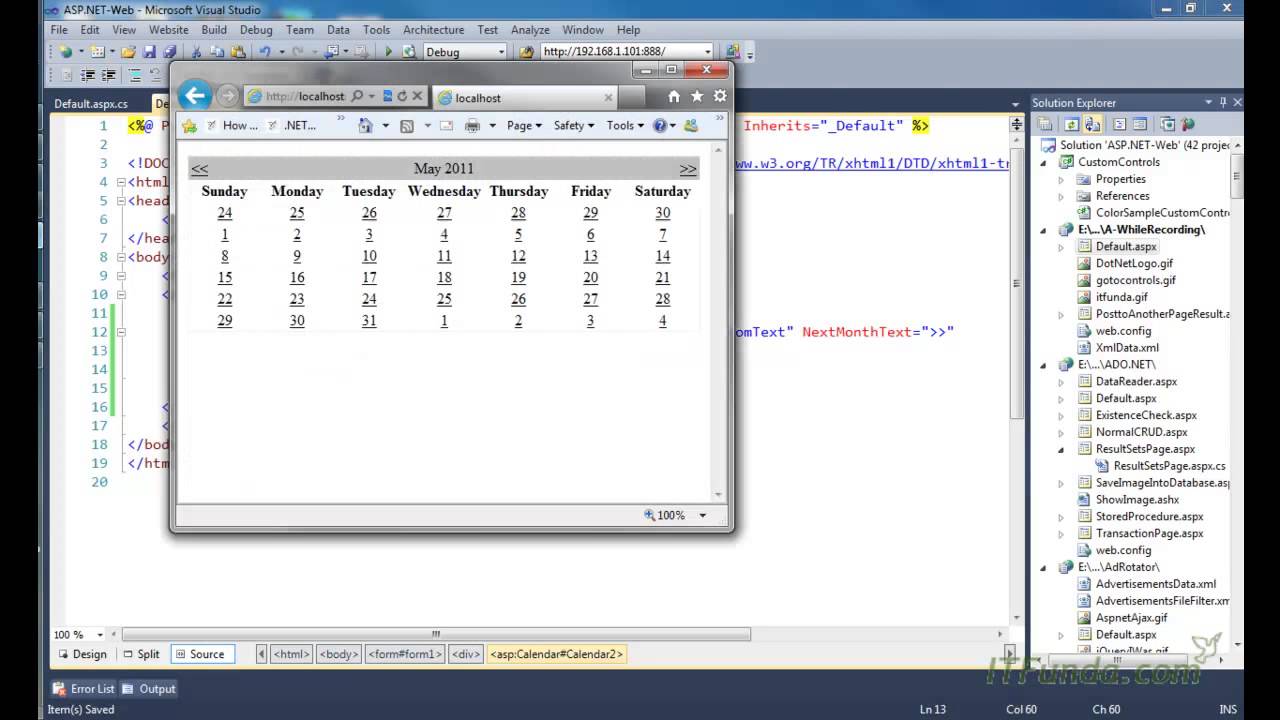This screenshot has width=1280, height=720.
Task: Open the browser Safety menu dropdown
Action: coord(574,125)
